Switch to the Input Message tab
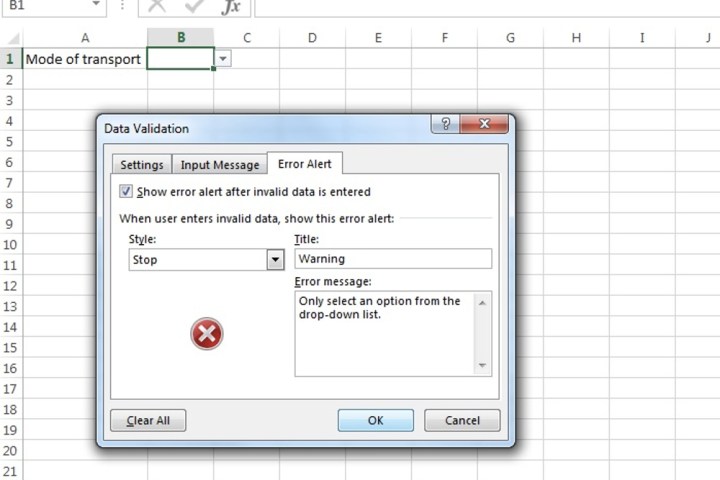Viewport: 720px width, 480px height. pos(219,165)
